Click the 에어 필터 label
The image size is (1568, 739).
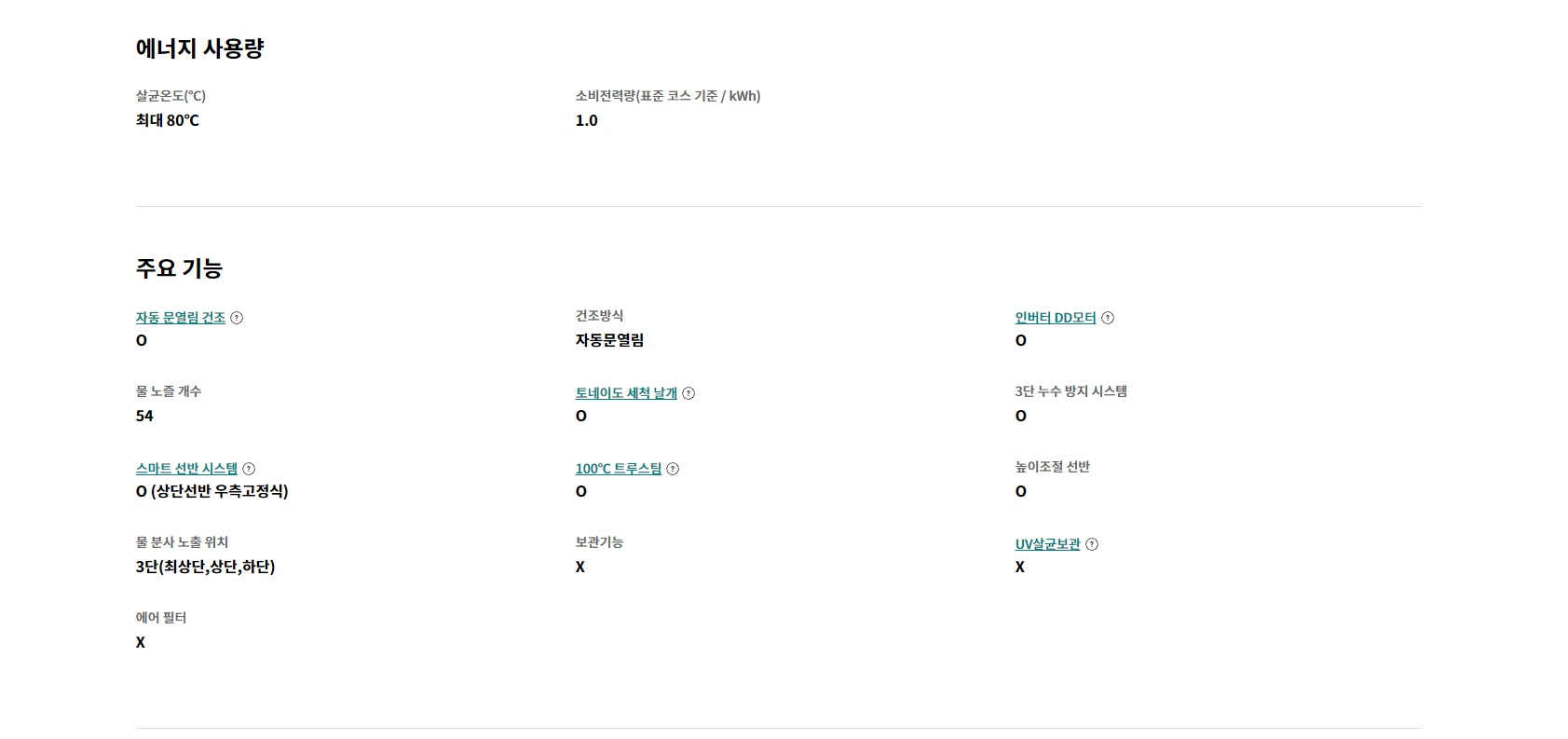(x=161, y=618)
